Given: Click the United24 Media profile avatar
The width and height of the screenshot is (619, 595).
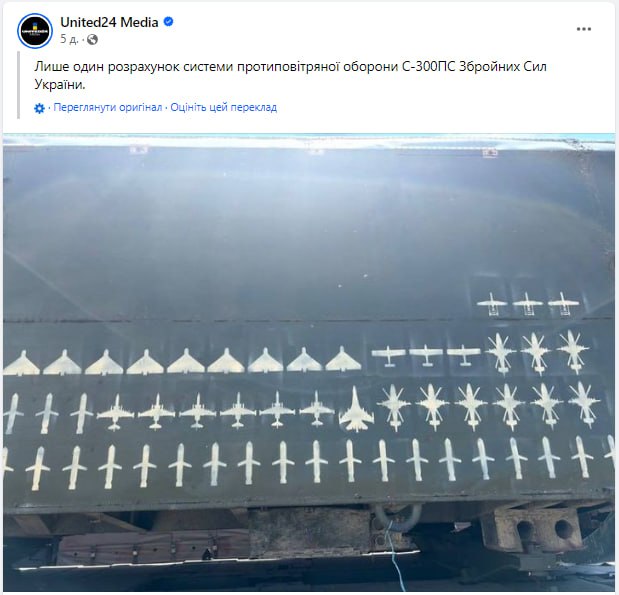Looking at the screenshot, I should coord(35,31).
